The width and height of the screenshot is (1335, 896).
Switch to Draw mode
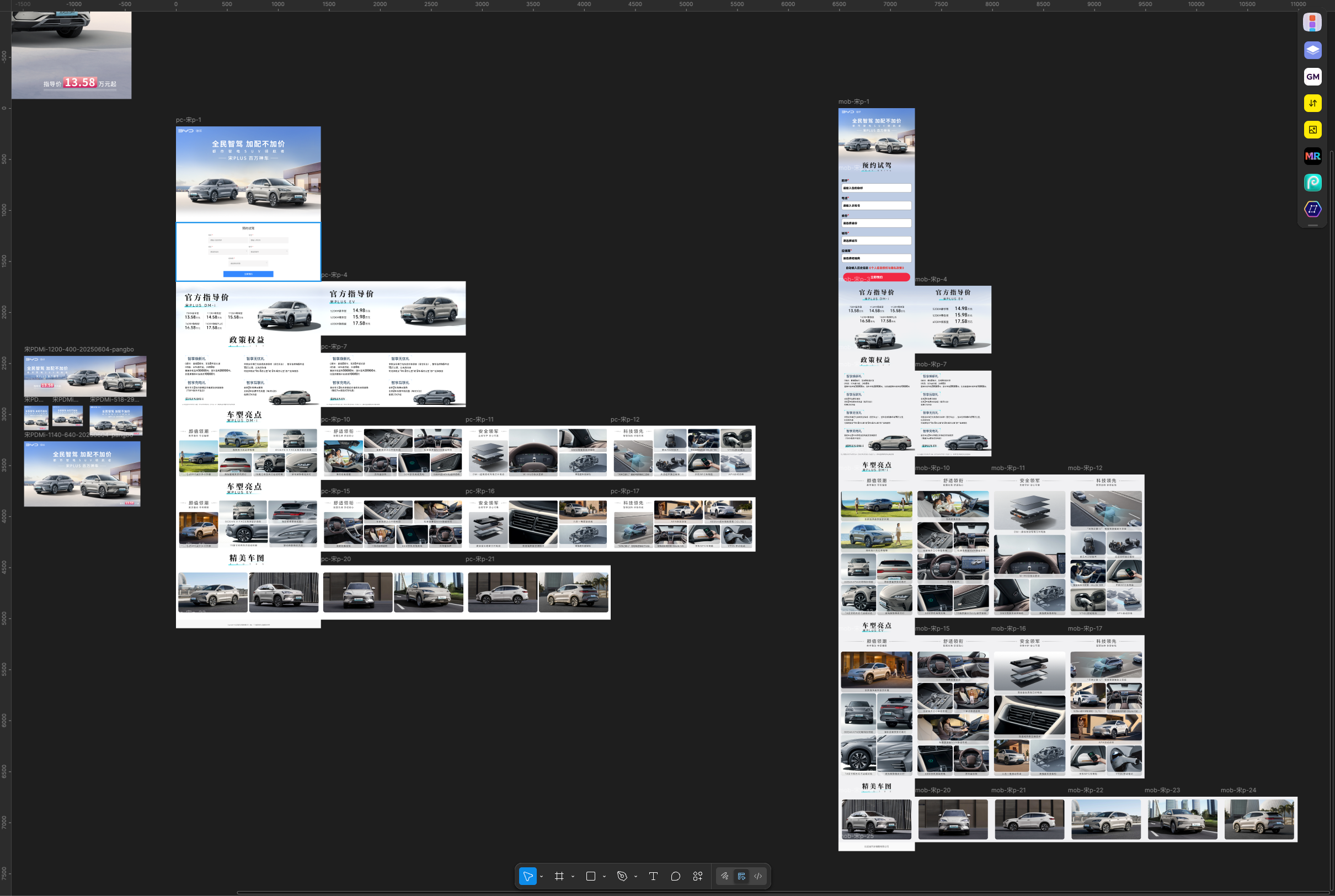click(725, 876)
